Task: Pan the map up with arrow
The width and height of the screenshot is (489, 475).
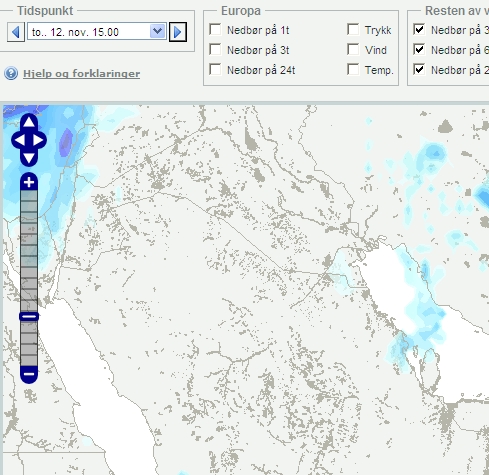Action: click(29, 122)
